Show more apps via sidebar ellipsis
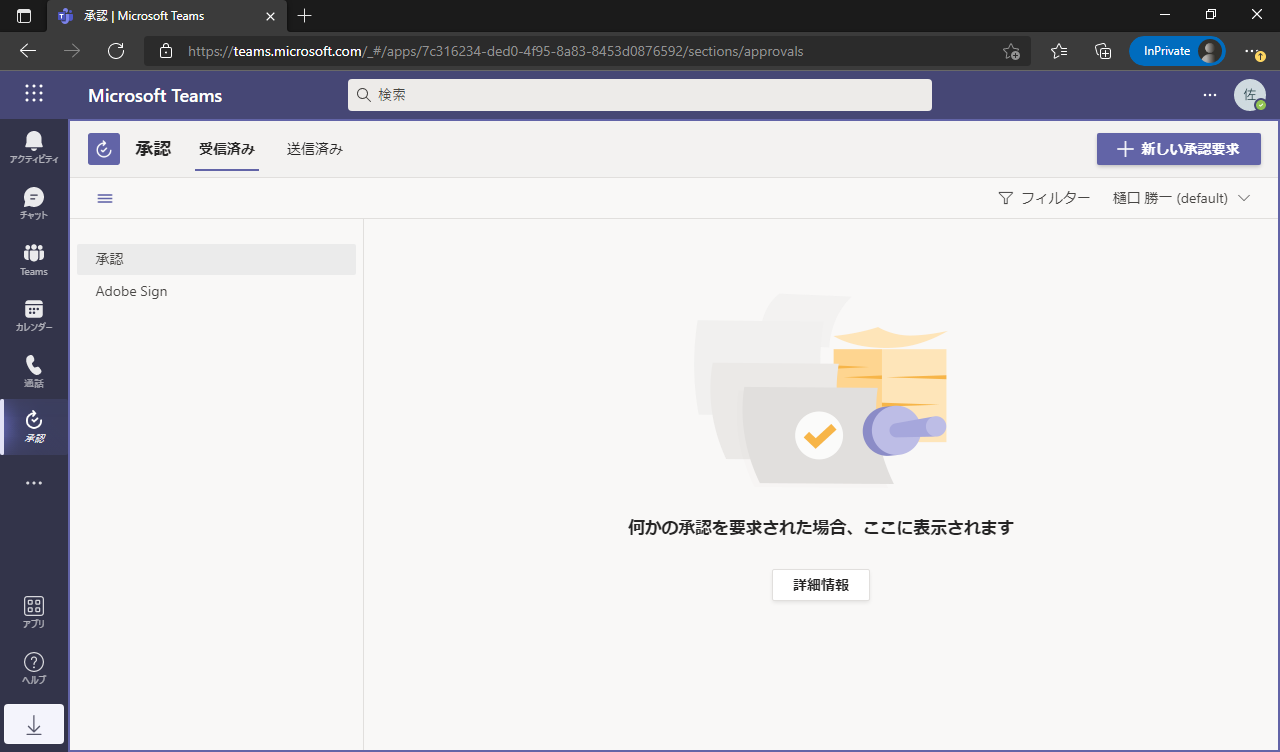This screenshot has width=1280, height=752. pyautogui.click(x=34, y=483)
